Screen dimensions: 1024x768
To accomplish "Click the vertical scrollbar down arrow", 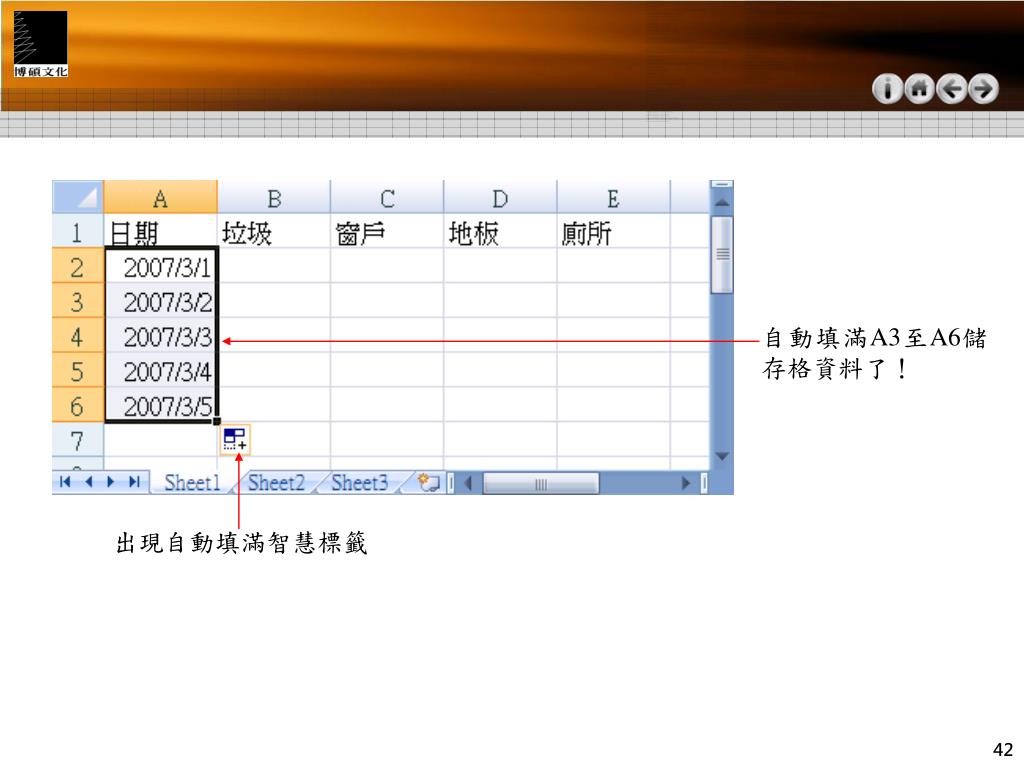I will coord(722,456).
